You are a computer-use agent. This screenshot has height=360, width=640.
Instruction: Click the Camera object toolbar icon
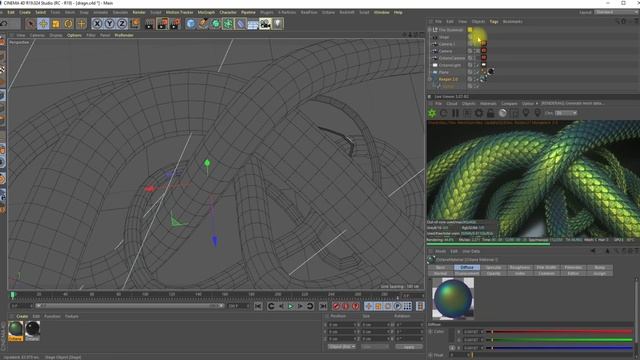tap(265, 24)
